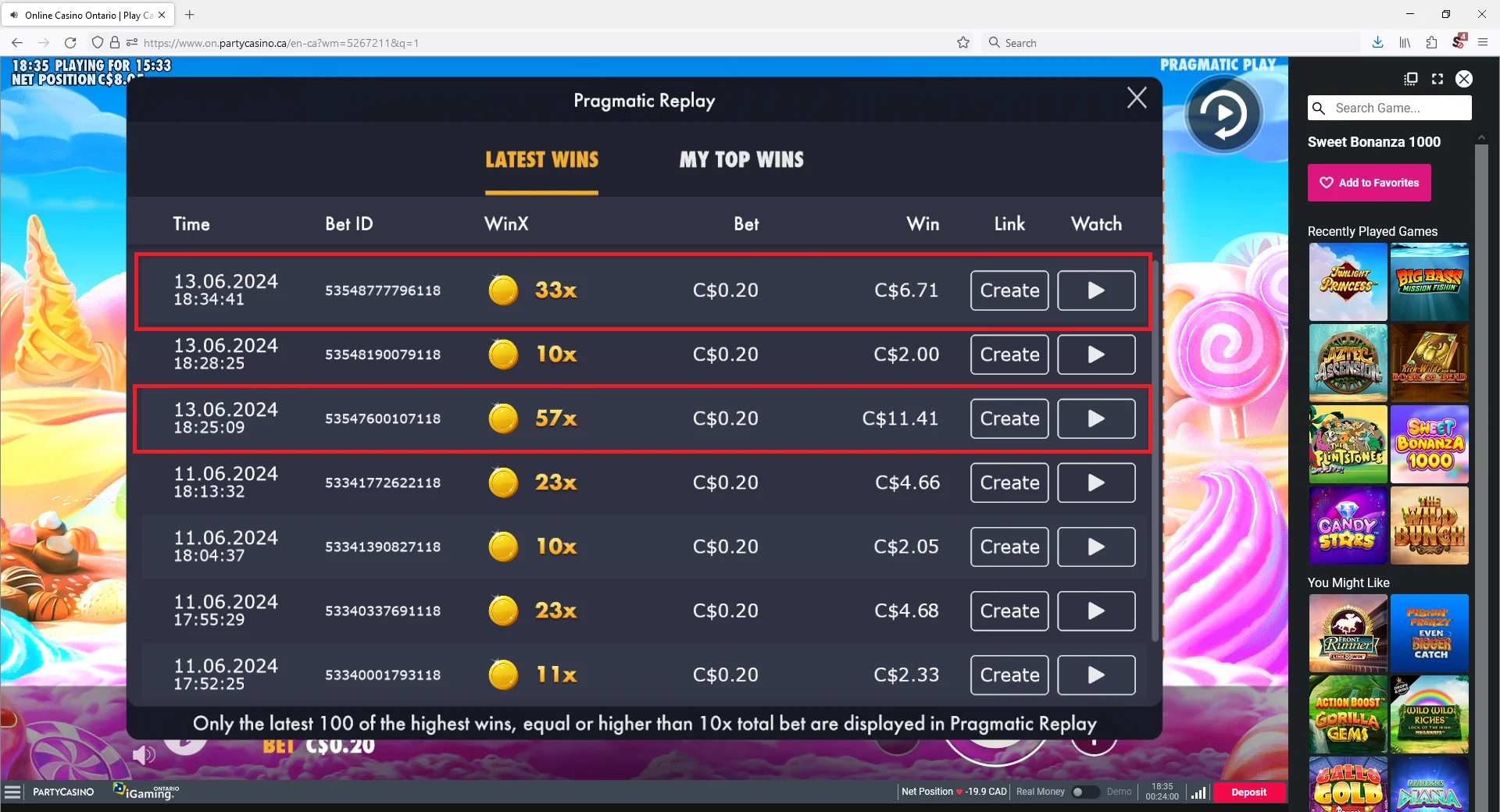
Task: Open the Sweet Bonanza 1000 thumbnail
Action: 1430,444
